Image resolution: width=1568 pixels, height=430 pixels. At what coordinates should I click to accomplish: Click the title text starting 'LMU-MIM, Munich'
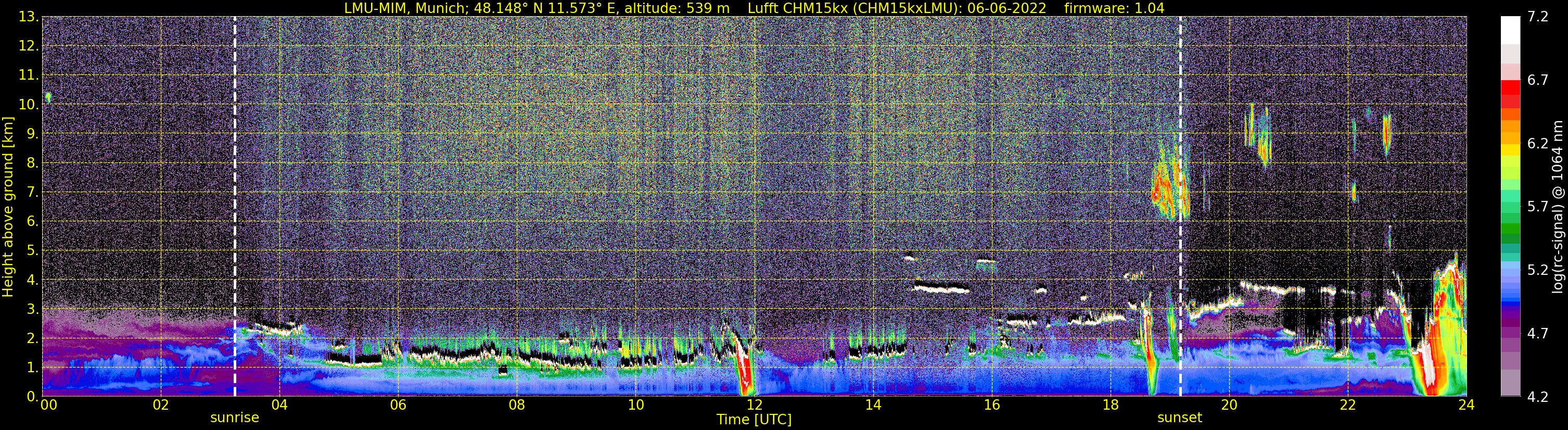coord(754,8)
